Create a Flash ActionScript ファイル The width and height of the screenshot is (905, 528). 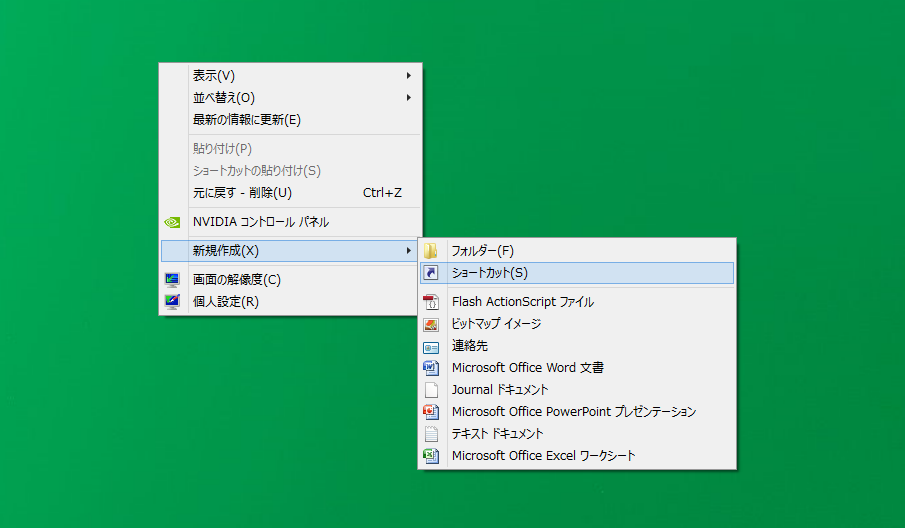tap(577, 302)
